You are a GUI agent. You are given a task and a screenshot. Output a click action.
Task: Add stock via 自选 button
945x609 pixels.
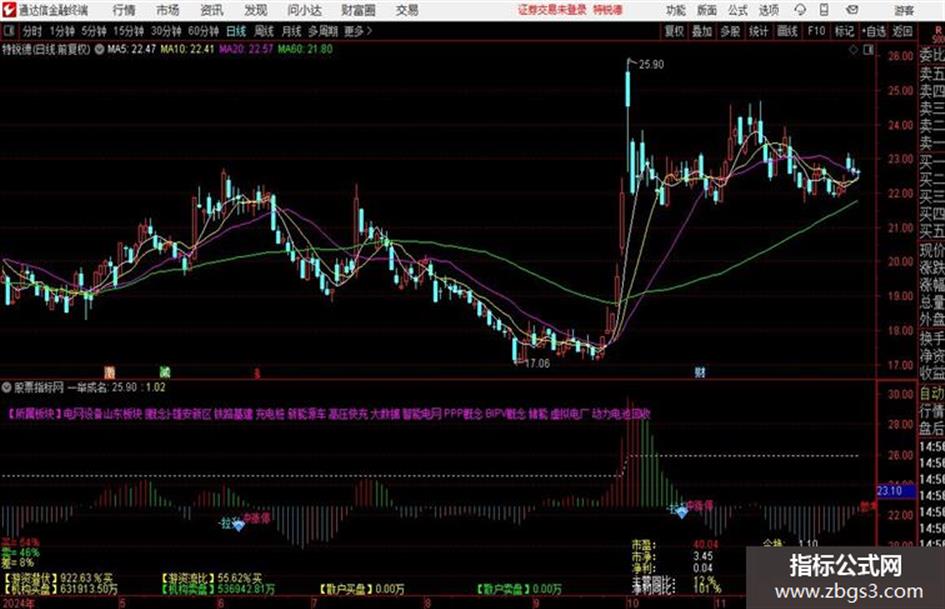pos(874,31)
